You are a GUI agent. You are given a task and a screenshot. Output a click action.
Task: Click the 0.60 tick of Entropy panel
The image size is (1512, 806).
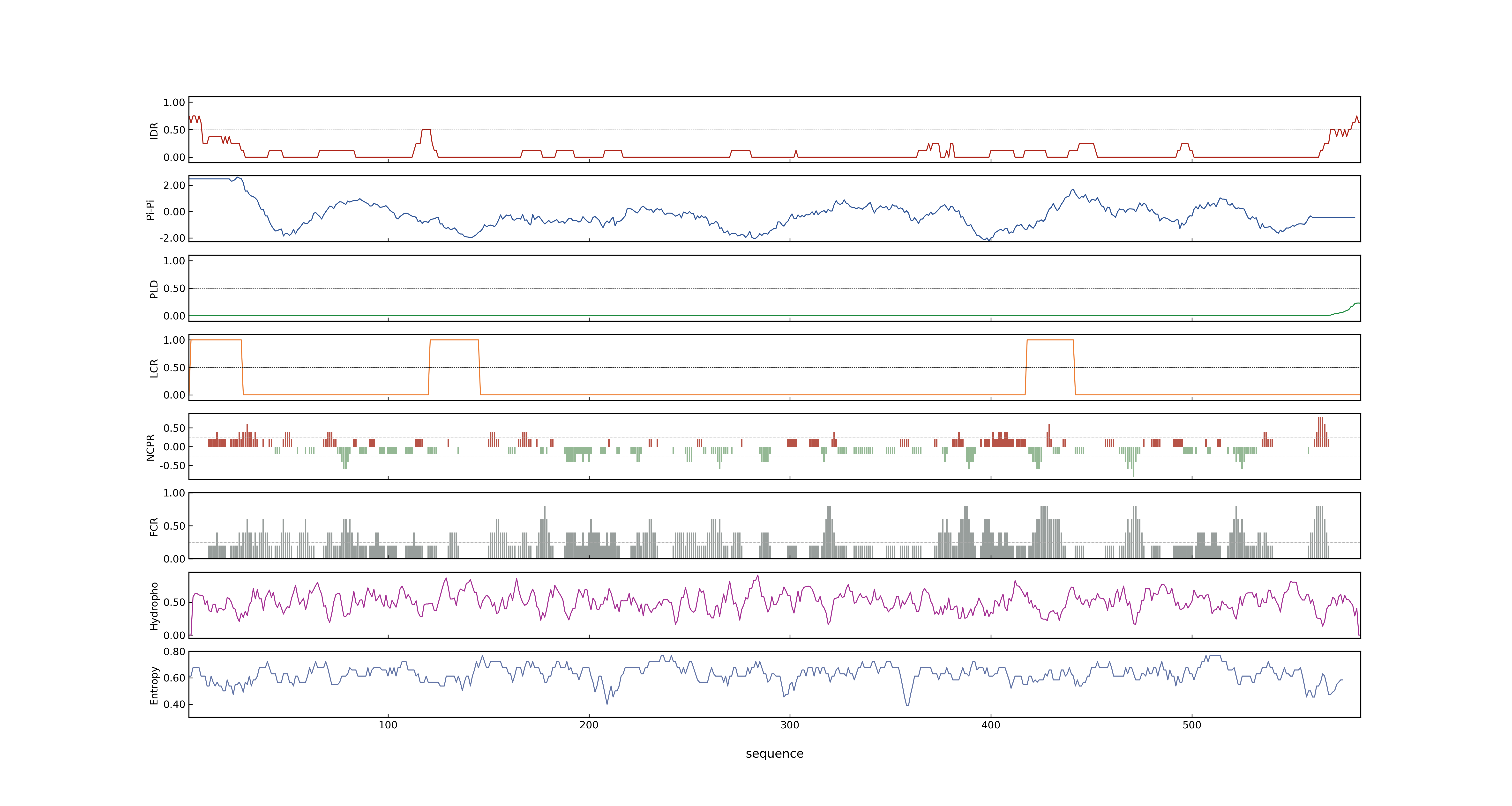pyautogui.click(x=174, y=678)
